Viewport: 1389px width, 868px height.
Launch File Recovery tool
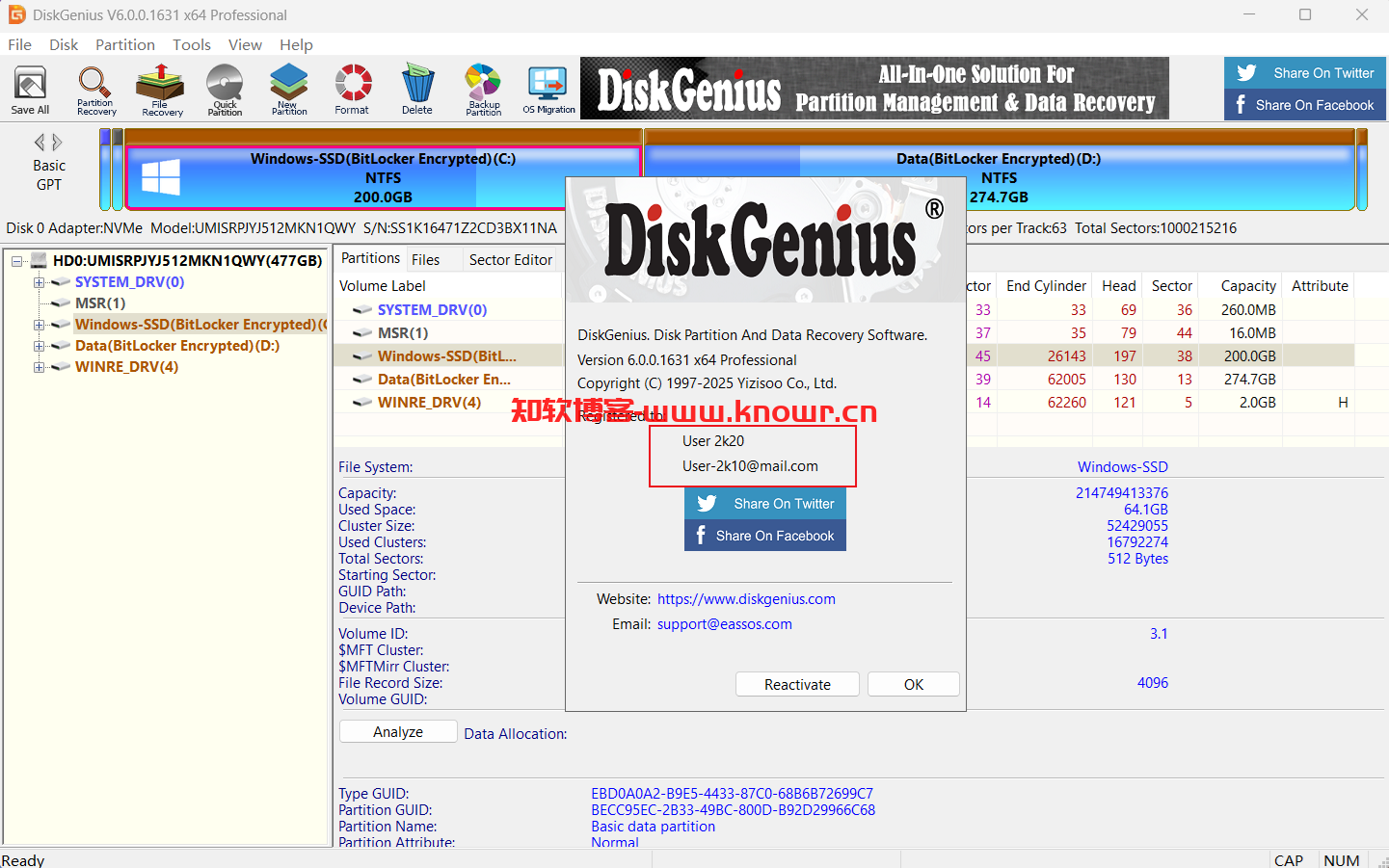162,90
